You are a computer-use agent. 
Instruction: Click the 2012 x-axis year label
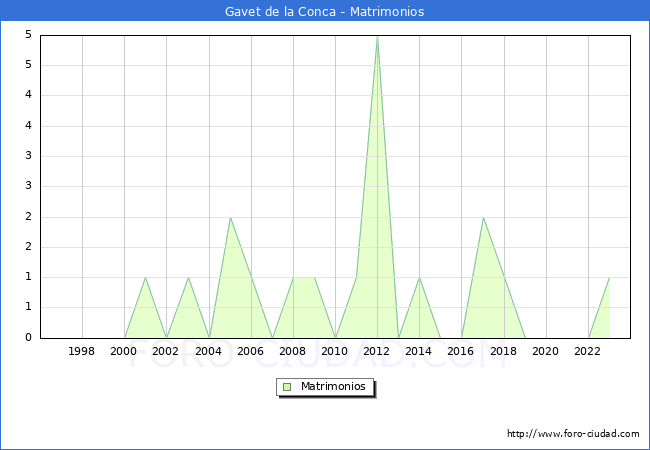(x=377, y=351)
